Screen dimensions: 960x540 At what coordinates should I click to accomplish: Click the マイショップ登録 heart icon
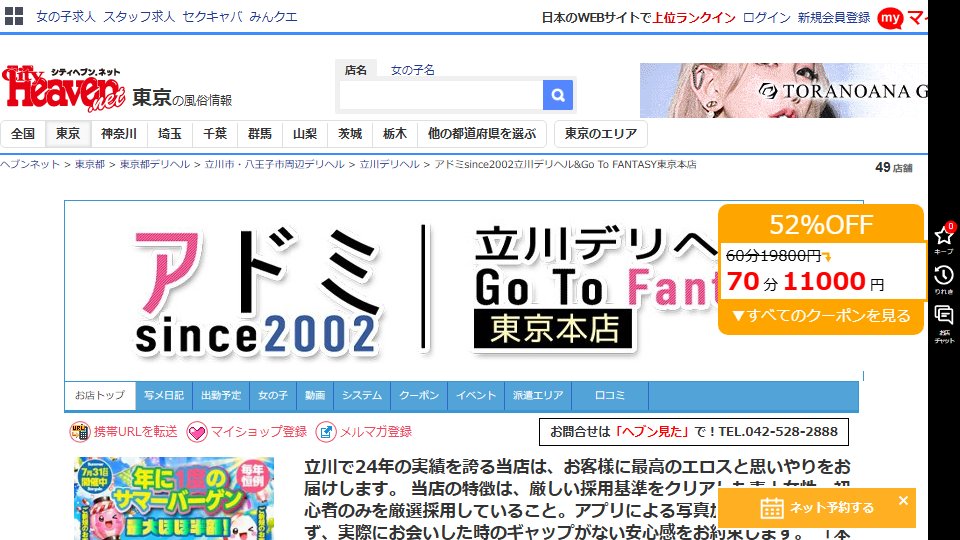coord(197,432)
